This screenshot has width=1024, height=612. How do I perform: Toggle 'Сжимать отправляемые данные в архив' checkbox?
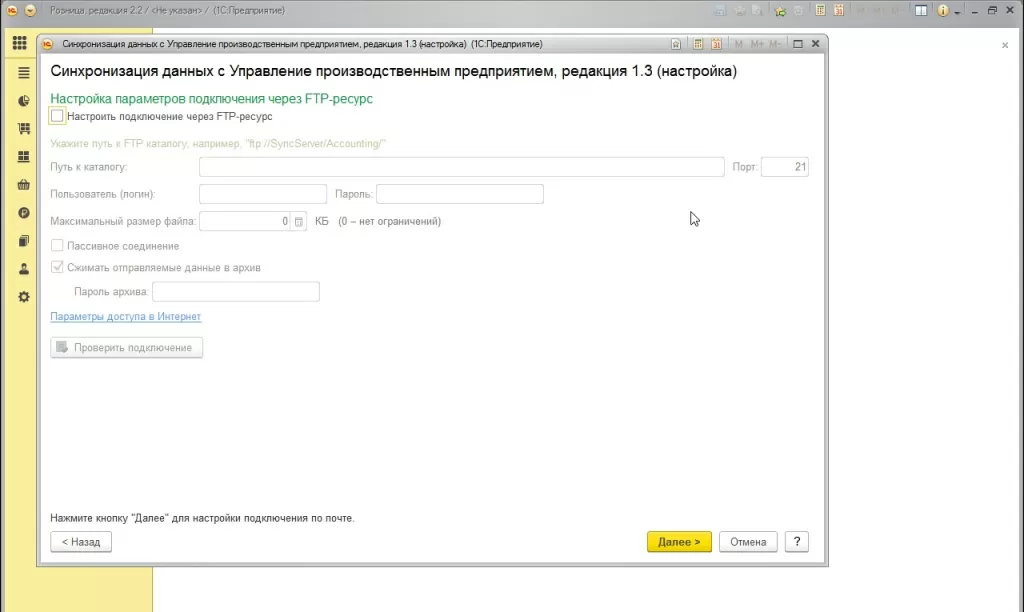[57, 267]
